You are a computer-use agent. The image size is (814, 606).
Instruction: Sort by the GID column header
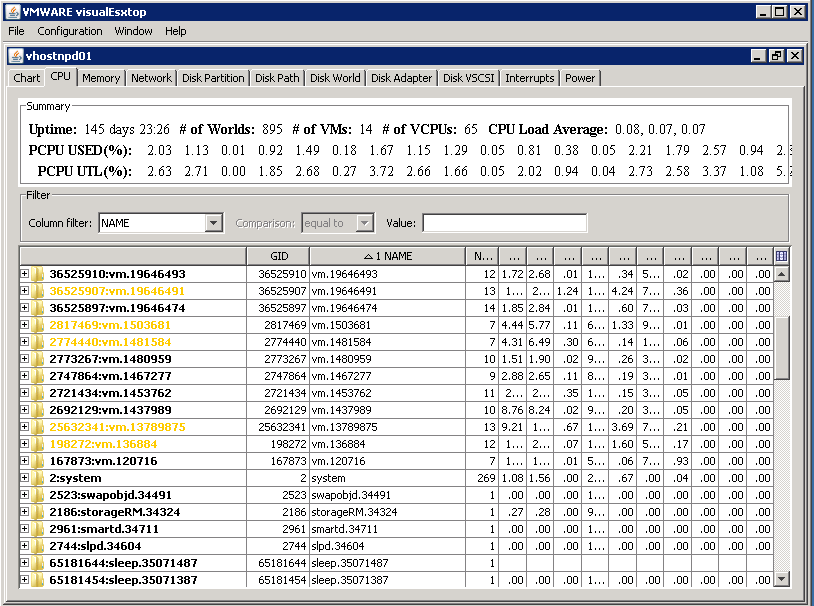278,256
